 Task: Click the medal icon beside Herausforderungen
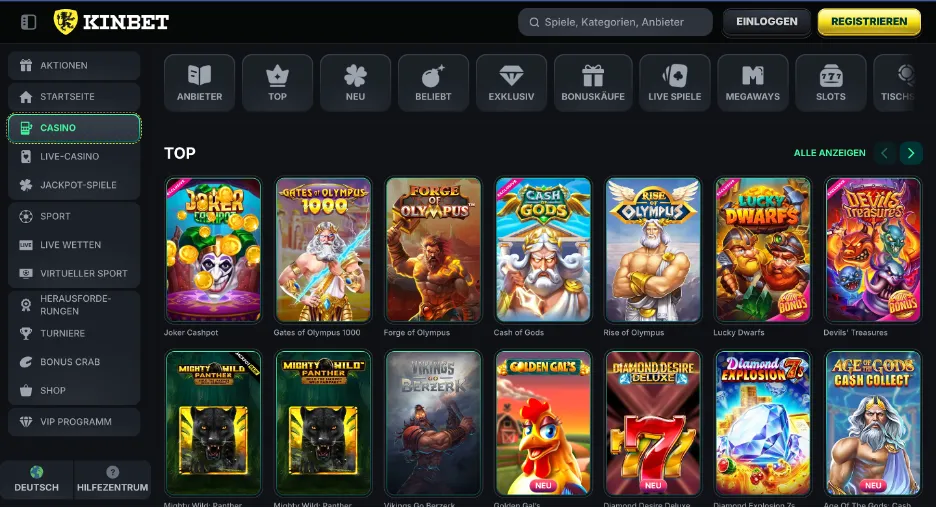click(26, 305)
